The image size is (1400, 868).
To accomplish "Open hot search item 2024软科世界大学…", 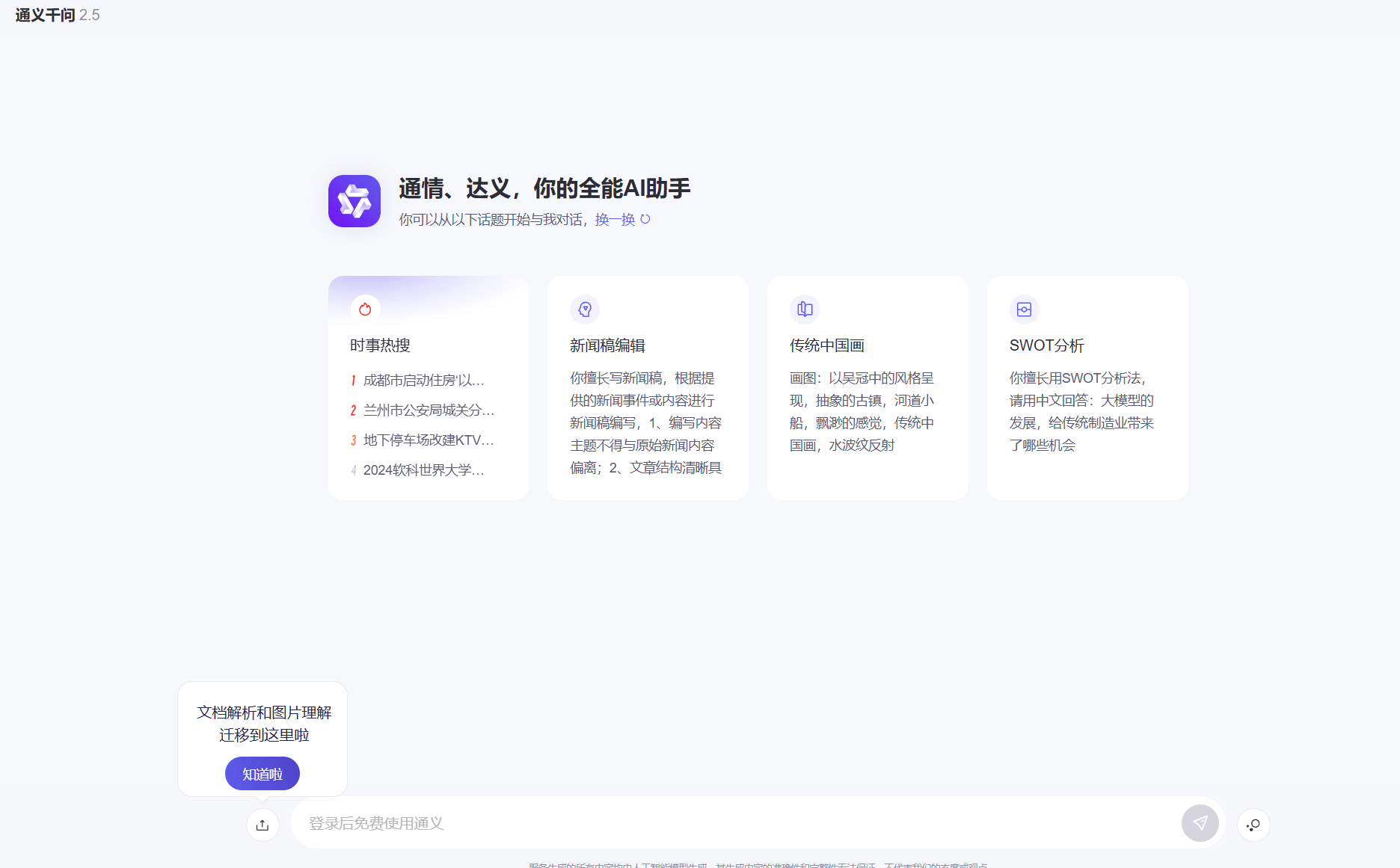I will click(x=424, y=470).
